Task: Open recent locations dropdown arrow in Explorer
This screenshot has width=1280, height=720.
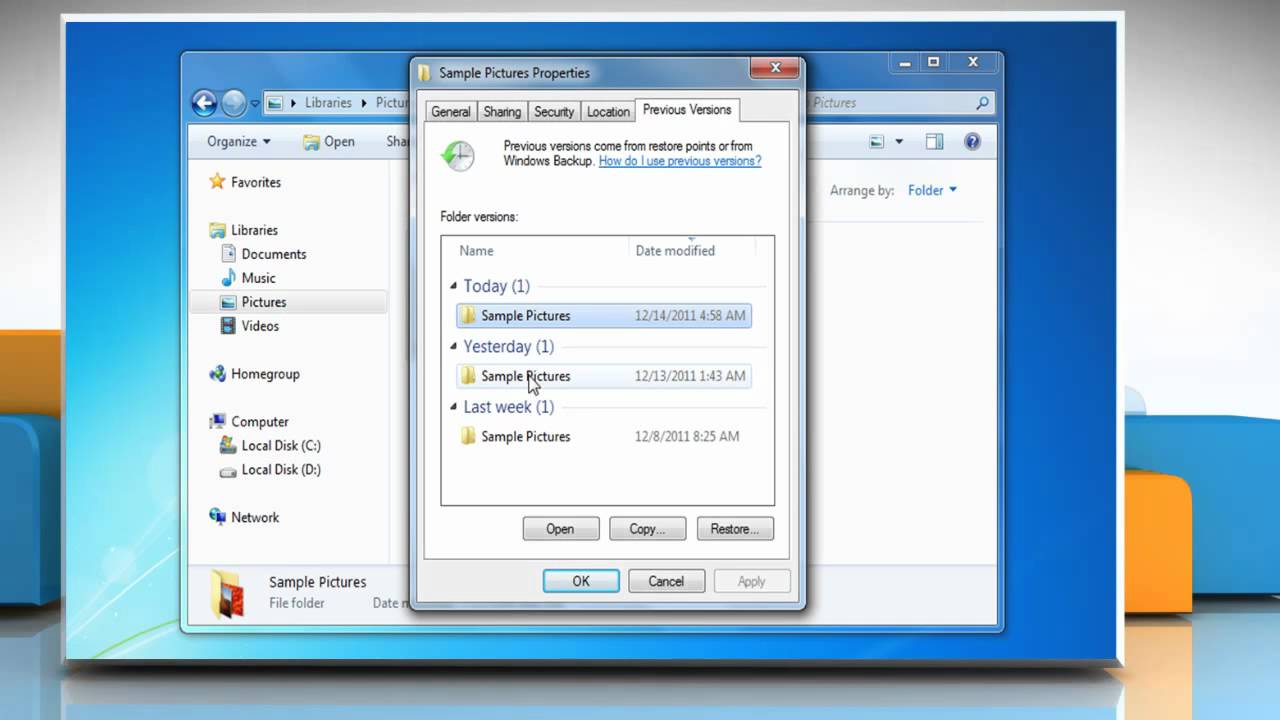Action: [x=255, y=103]
